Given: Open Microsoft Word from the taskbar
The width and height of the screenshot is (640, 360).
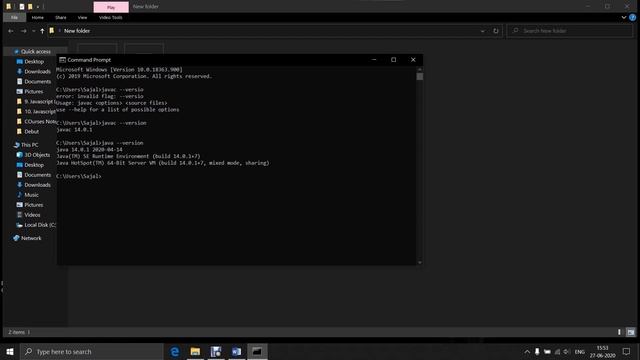Looking at the screenshot, I should click(x=236, y=351).
